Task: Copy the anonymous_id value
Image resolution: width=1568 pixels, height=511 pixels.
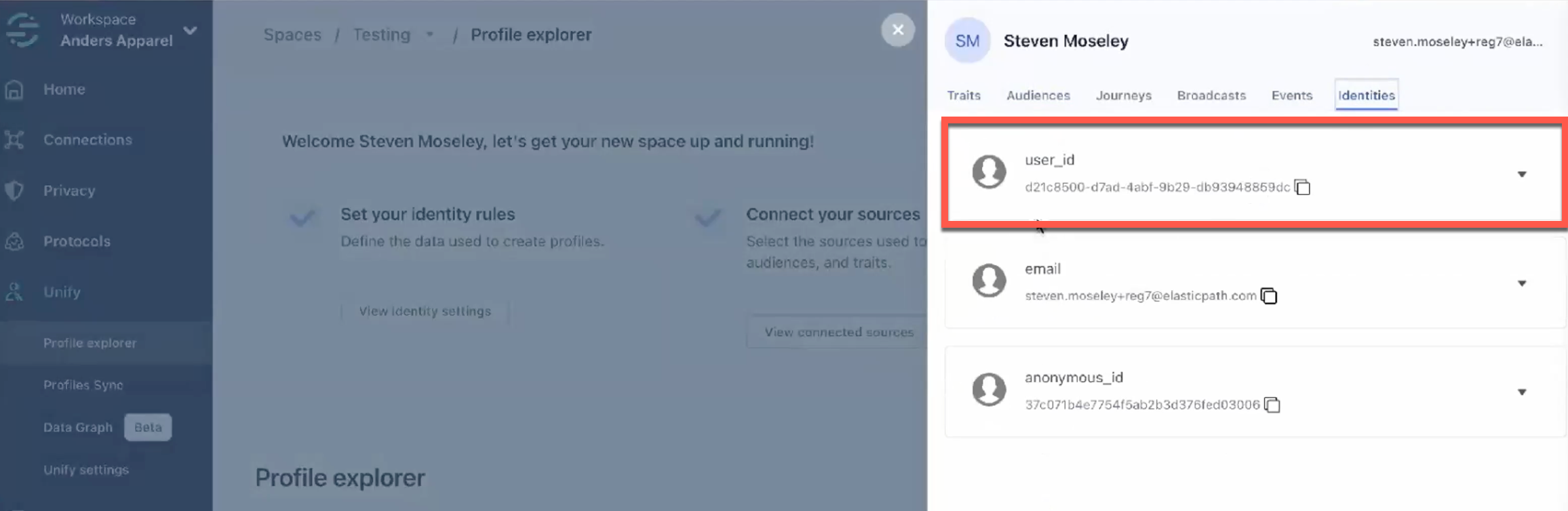Action: (1272, 405)
